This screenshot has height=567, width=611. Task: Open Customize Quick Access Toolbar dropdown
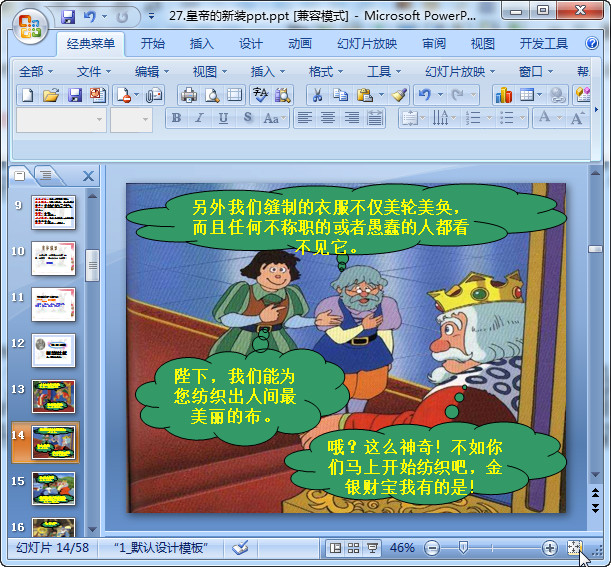pos(151,16)
